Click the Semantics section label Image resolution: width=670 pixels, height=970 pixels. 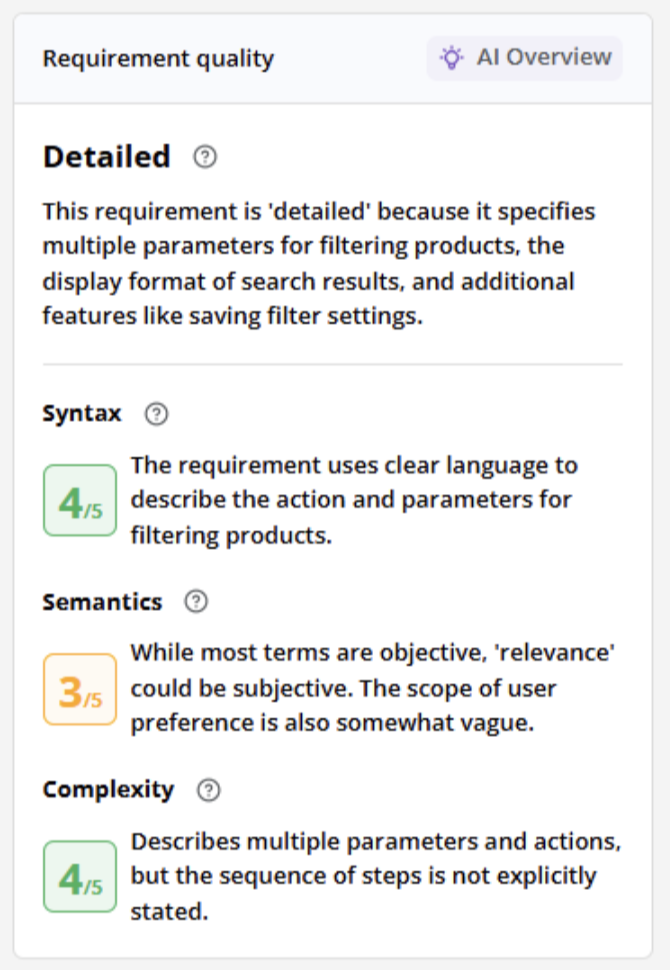click(102, 601)
